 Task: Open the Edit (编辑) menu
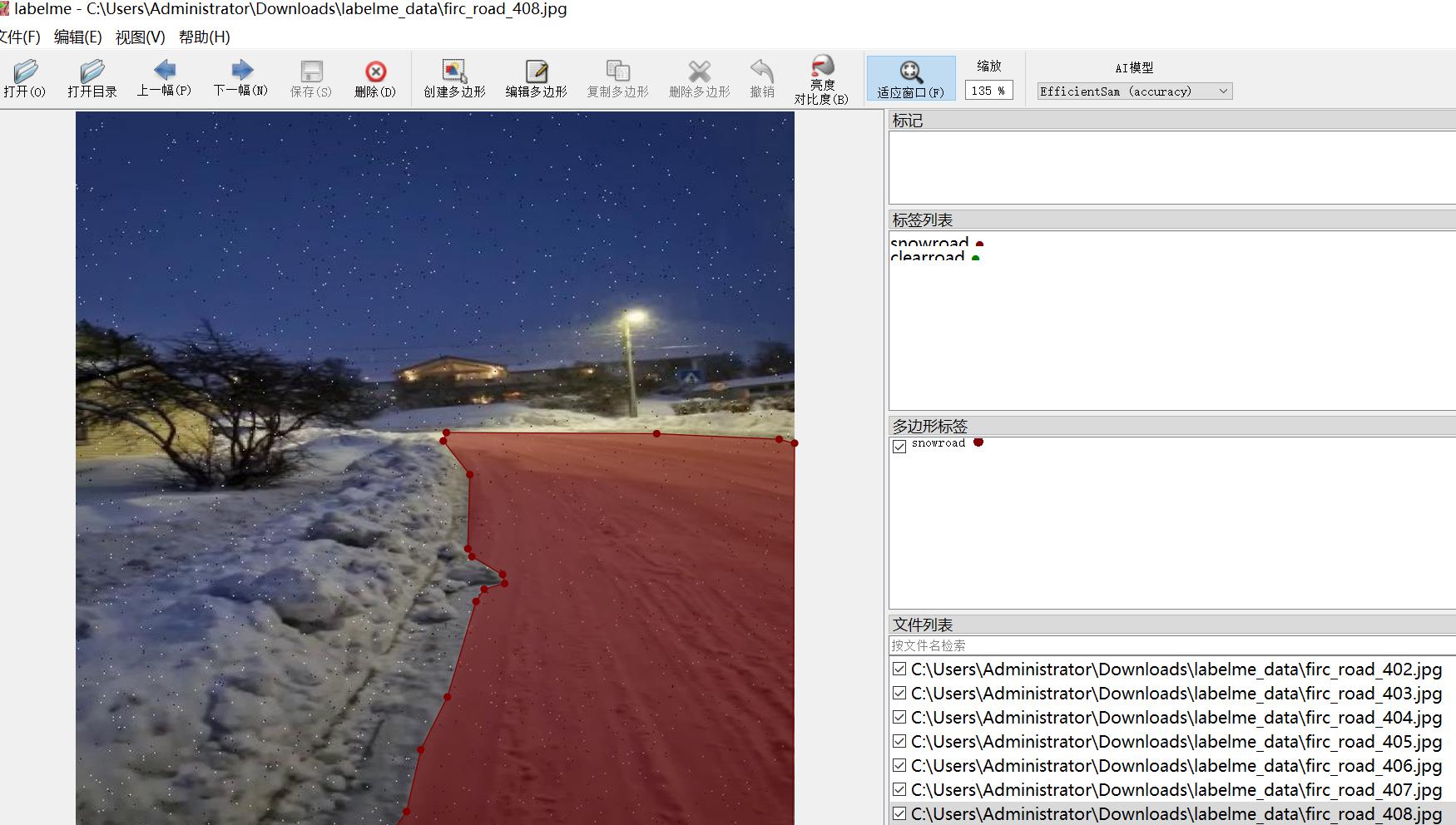[x=77, y=37]
